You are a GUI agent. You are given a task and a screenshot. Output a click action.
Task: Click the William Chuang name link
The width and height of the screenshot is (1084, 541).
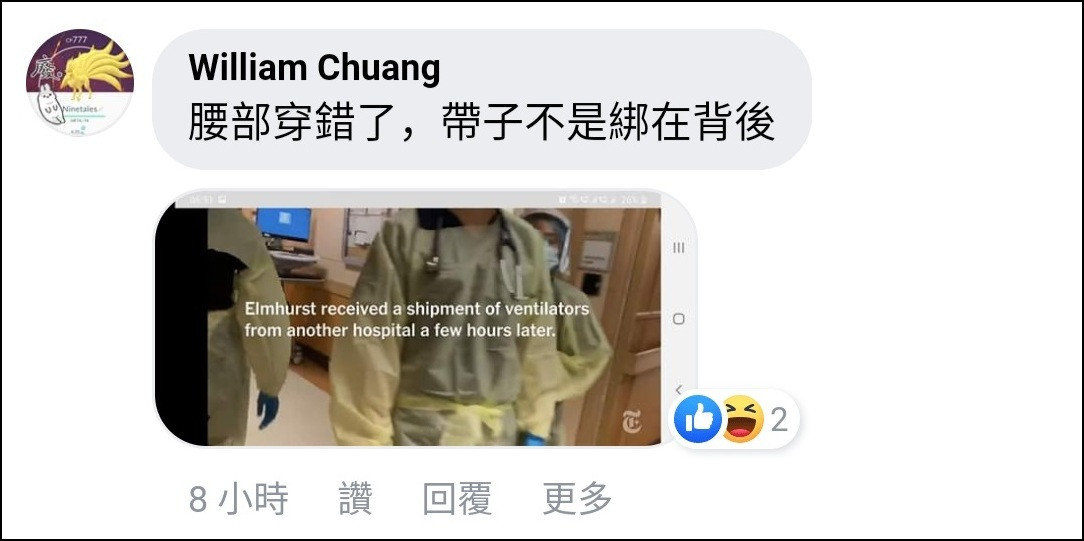coord(314,68)
